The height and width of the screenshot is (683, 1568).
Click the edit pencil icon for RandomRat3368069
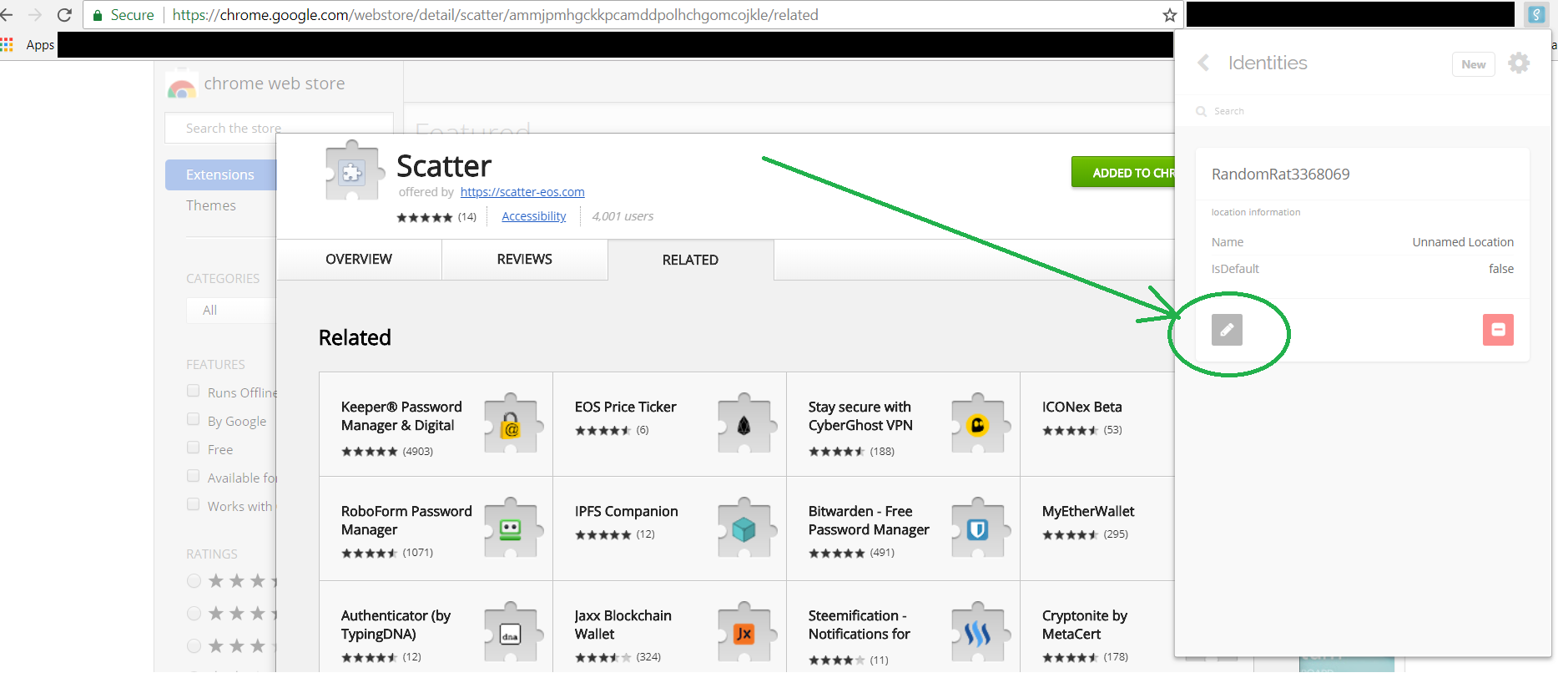point(1227,330)
